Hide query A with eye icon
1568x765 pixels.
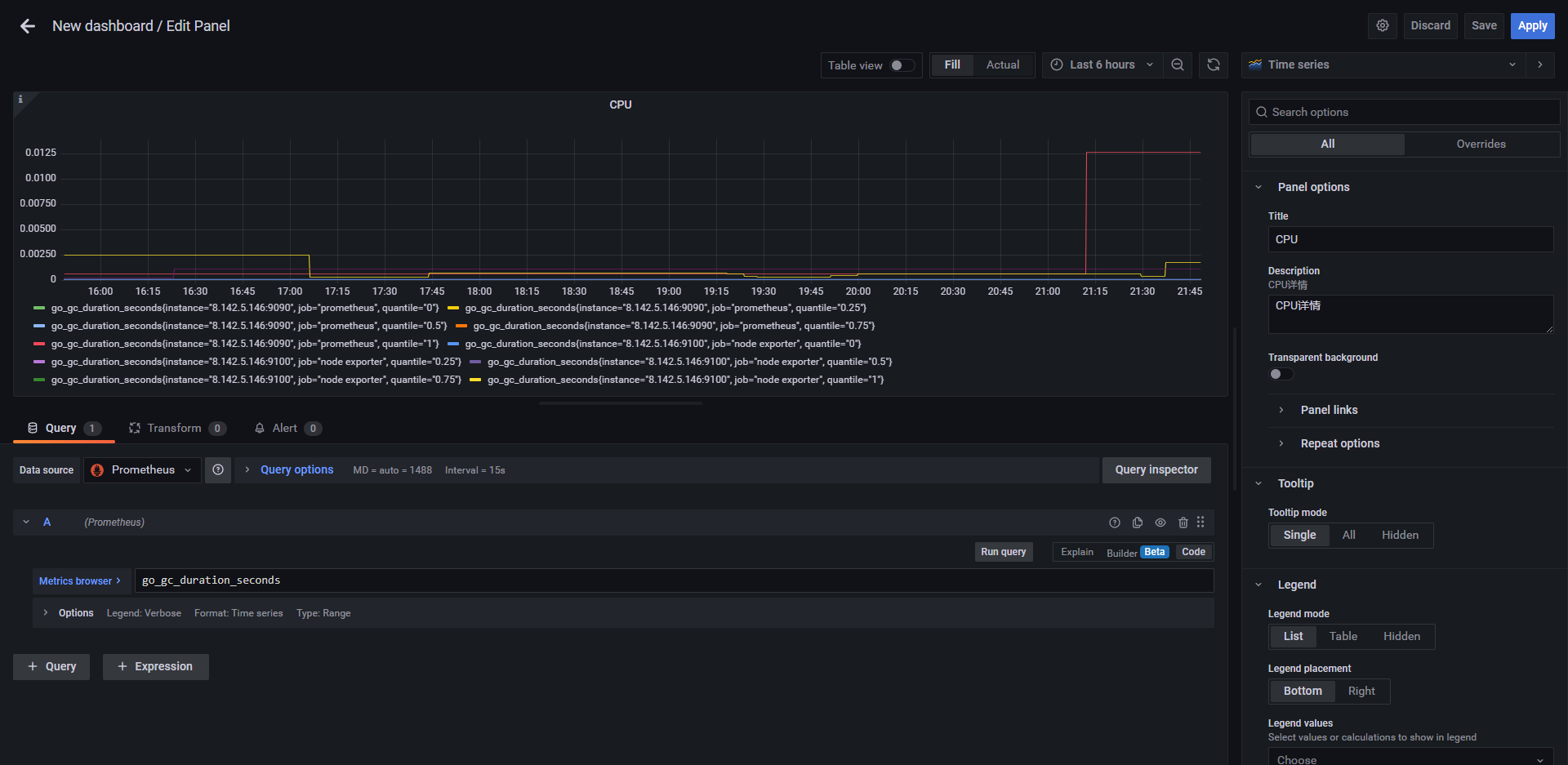pos(1160,523)
